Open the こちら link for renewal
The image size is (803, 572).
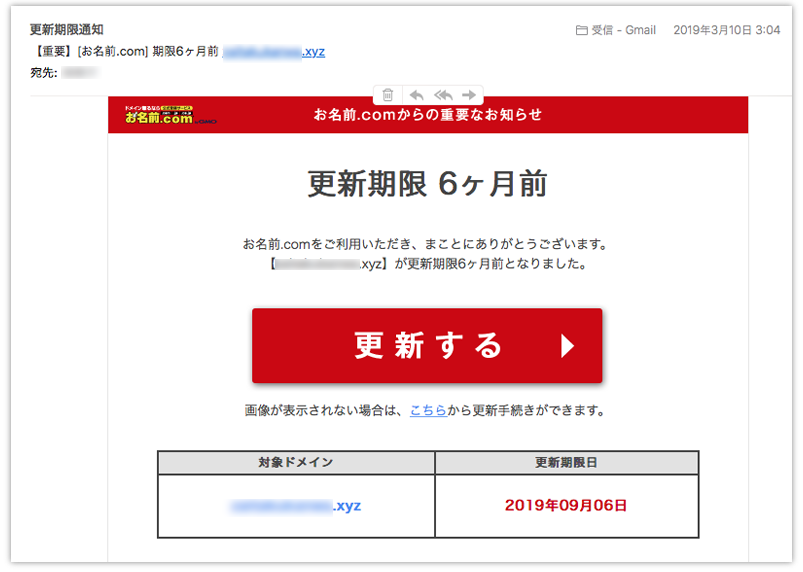pyautogui.click(x=428, y=410)
